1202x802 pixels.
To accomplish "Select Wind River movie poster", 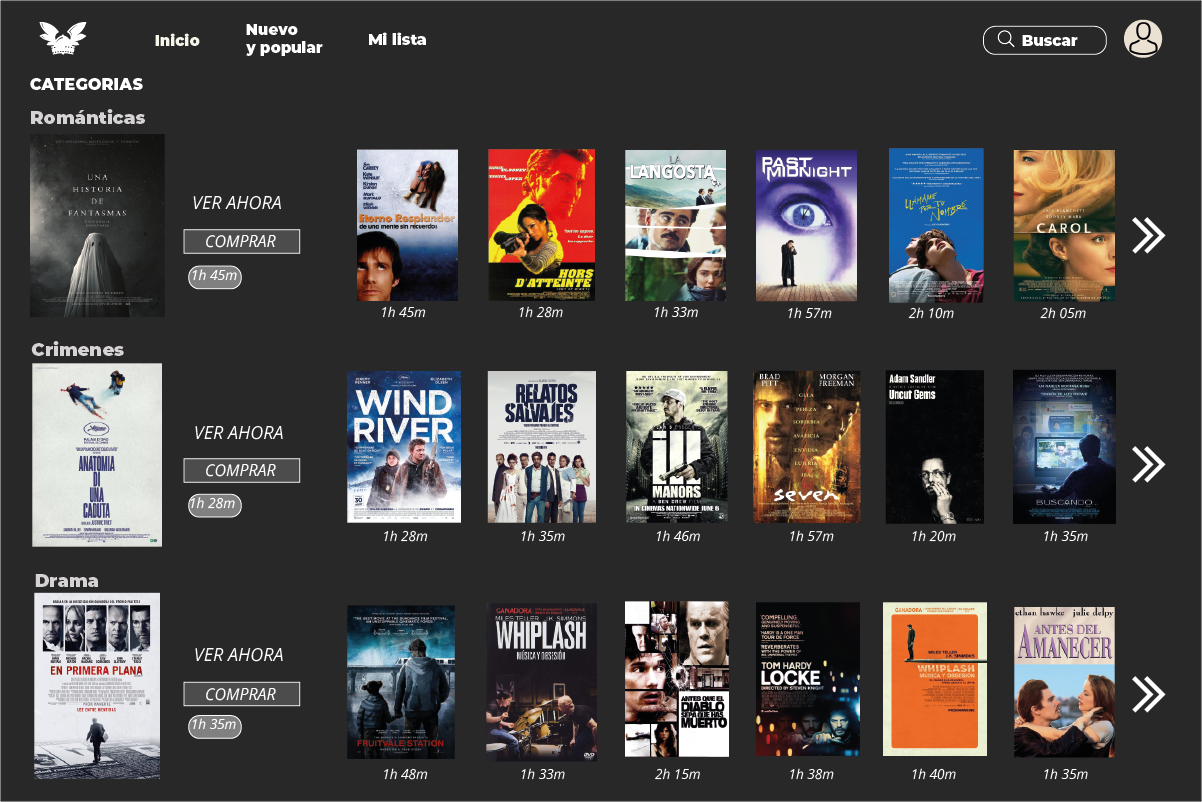I will (404, 446).
